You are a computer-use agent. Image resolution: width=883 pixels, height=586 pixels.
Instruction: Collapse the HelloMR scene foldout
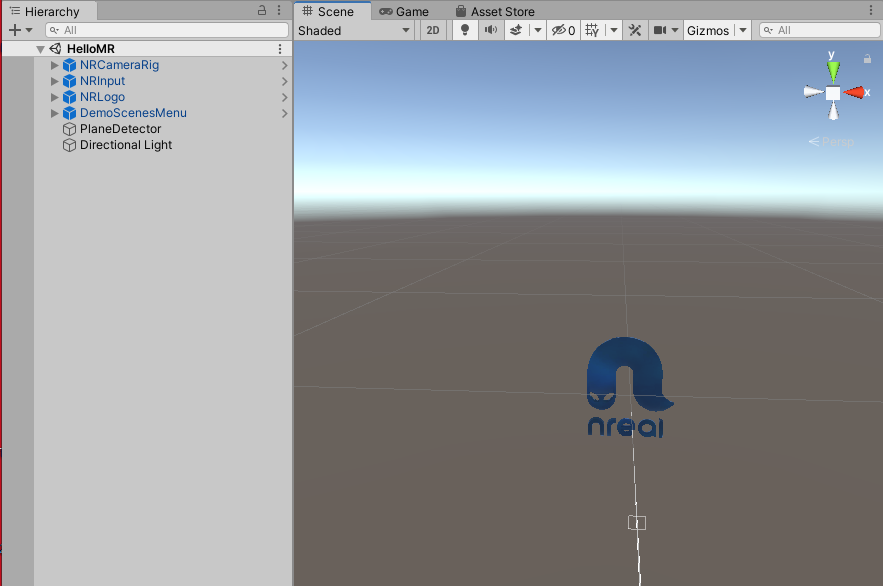[40, 49]
